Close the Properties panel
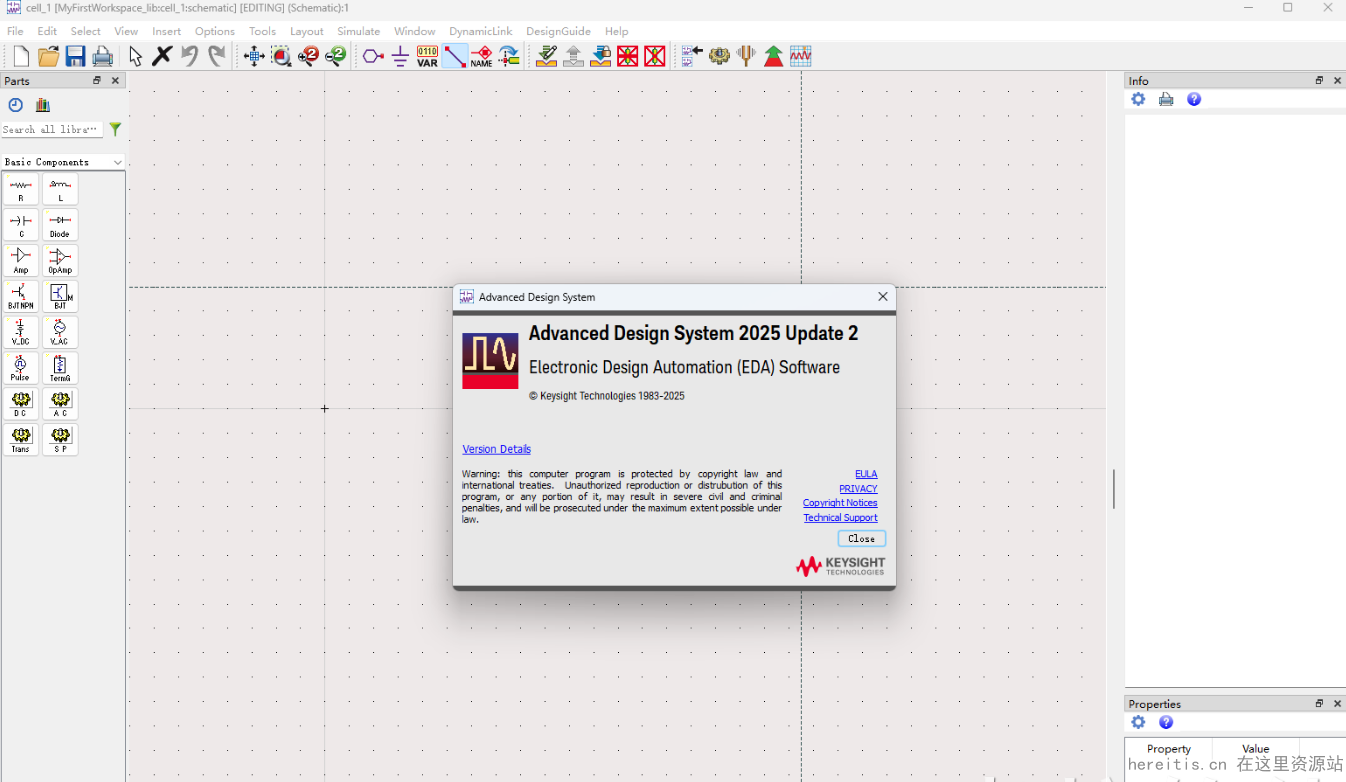1346x782 pixels. (x=1337, y=704)
